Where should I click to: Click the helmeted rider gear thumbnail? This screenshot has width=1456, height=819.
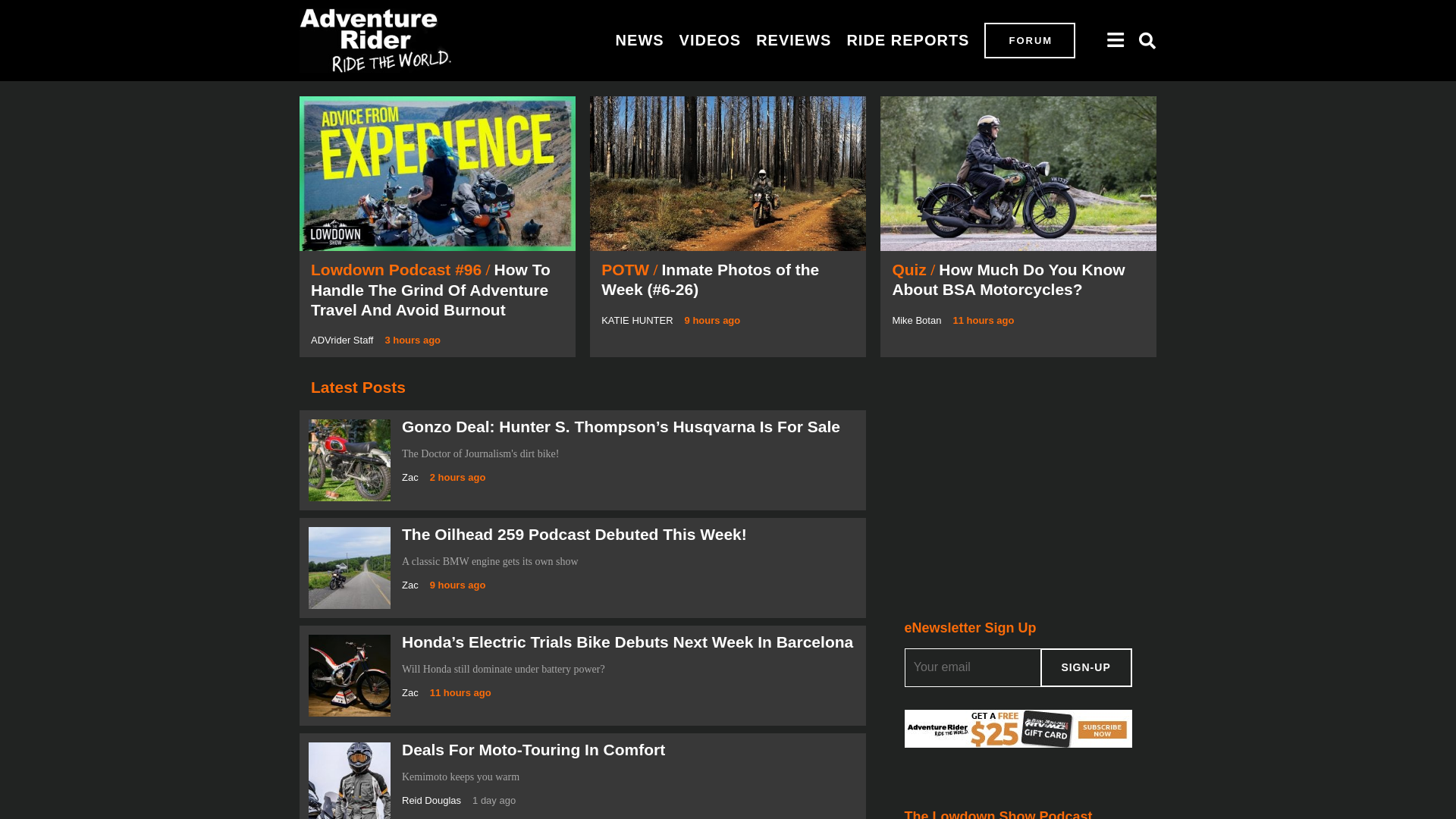pos(350,780)
